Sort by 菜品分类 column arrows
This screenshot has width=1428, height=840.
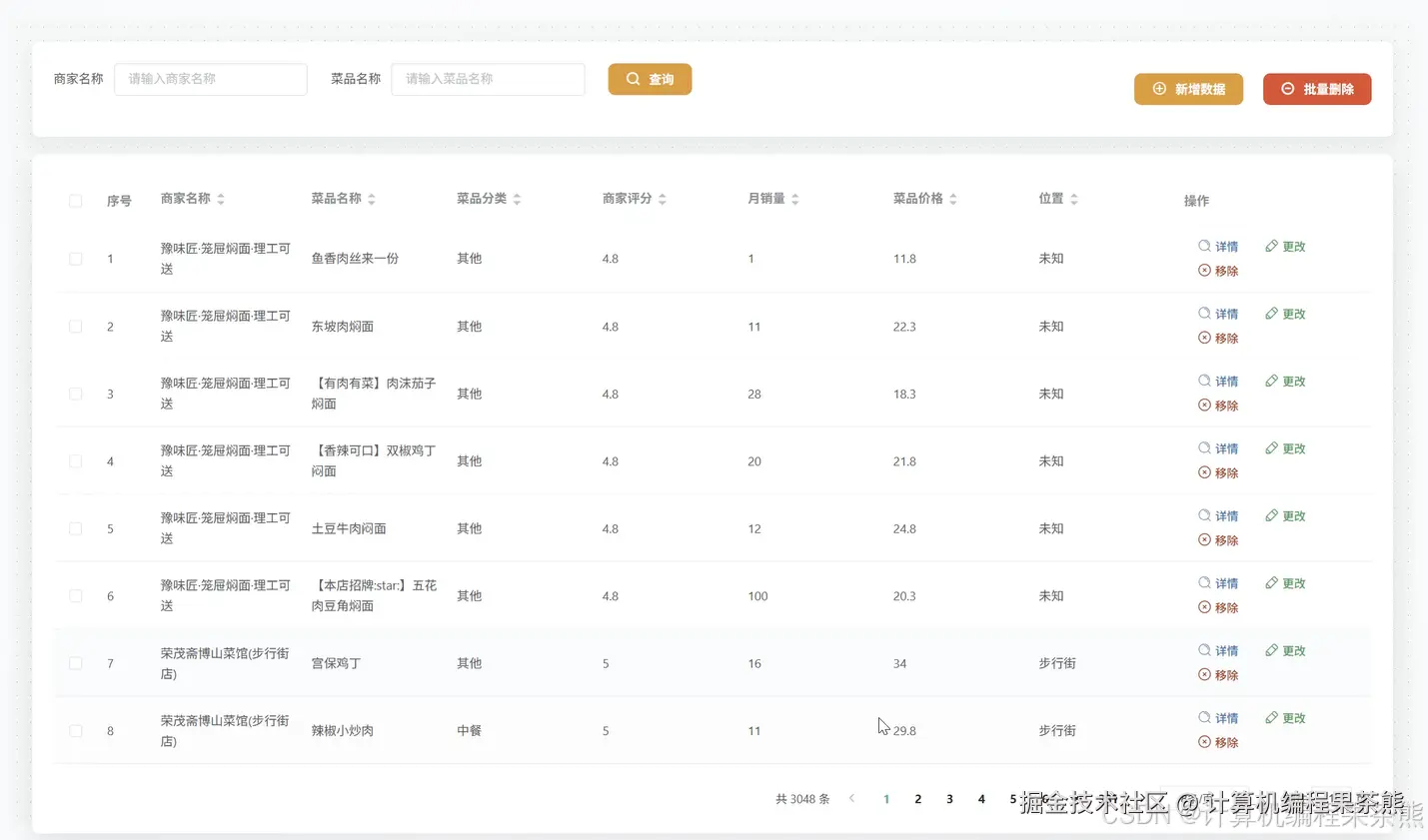[517, 200]
